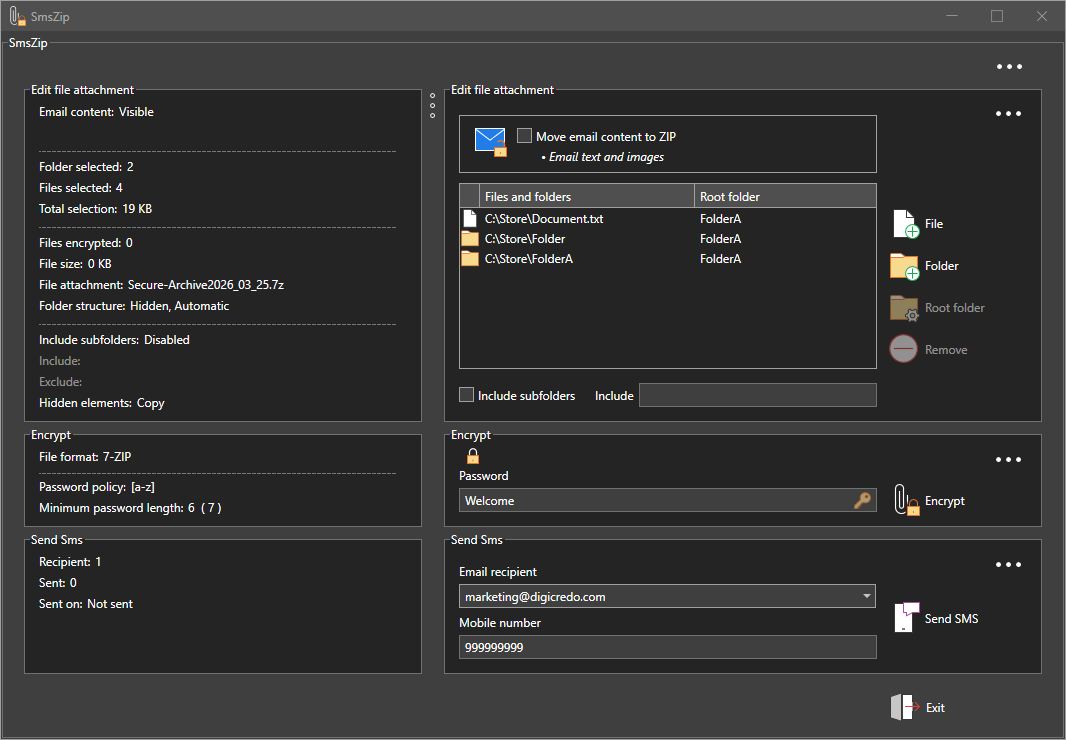This screenshot has width=1066, height=740.
Task: Click the Encrypt paperclip icon
Action: (x=905, y=500)
